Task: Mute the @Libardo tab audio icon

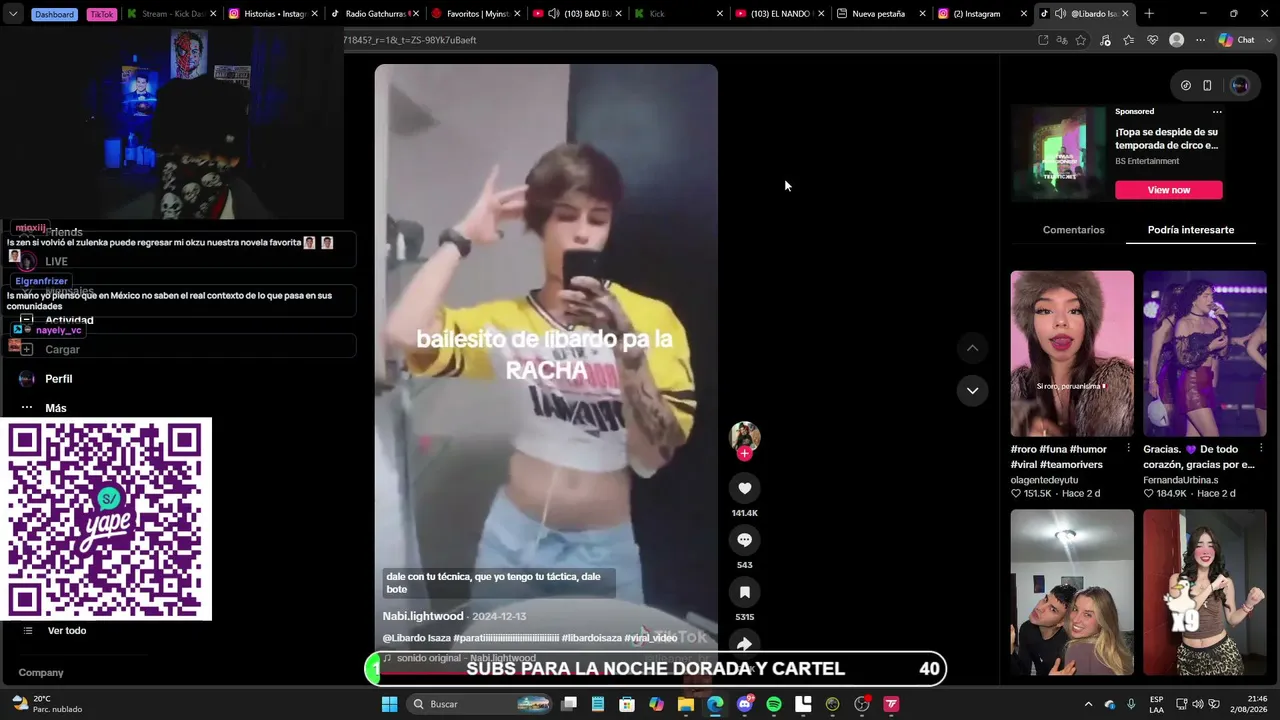Action: [x=1060, y=14]
